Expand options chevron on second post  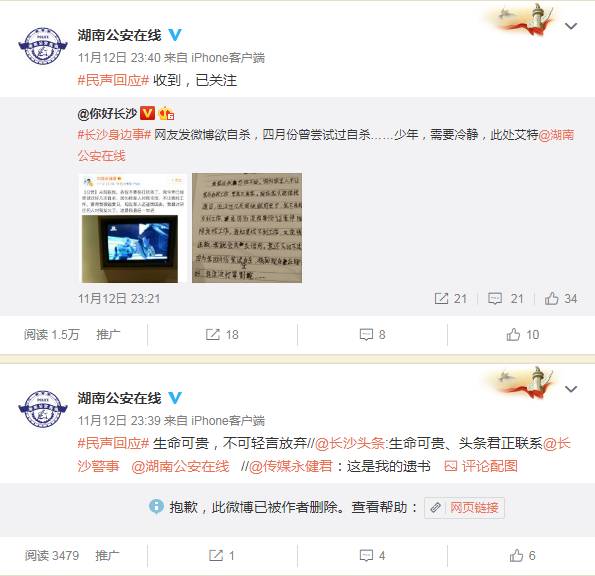(x=571, y=389)
